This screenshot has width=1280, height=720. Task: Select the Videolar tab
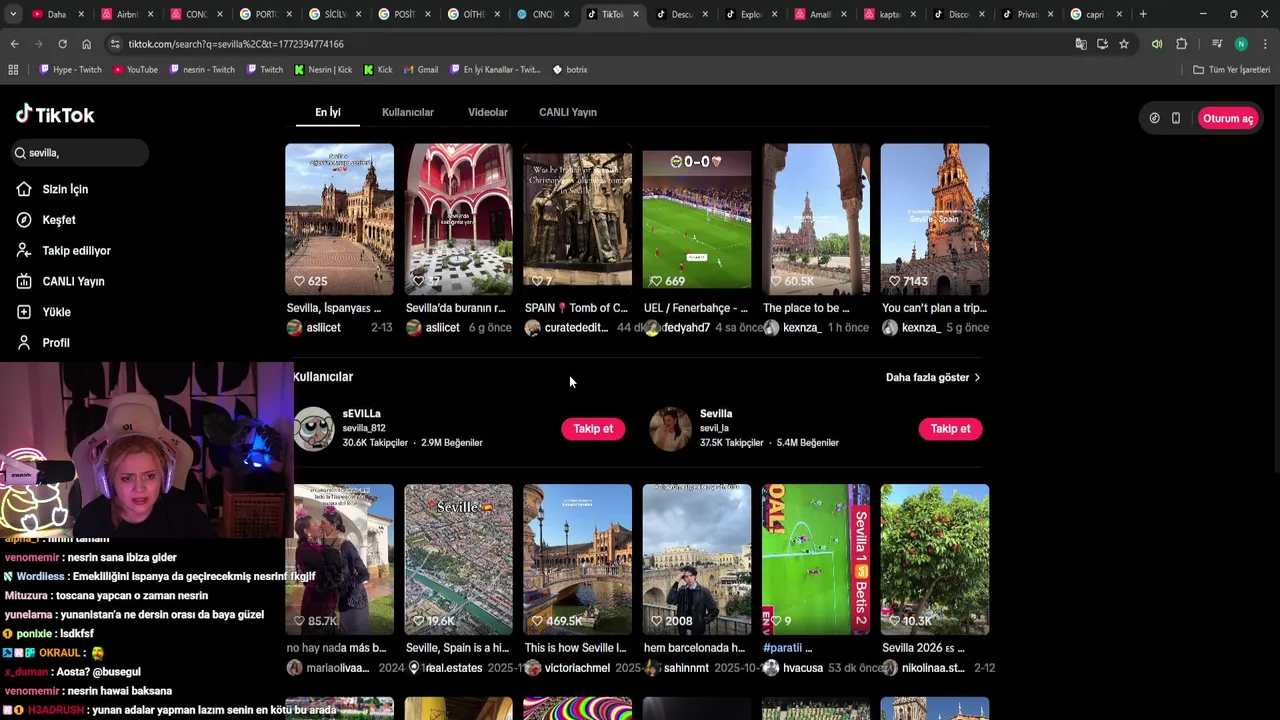pyautogui.click(x=488, y=112)
